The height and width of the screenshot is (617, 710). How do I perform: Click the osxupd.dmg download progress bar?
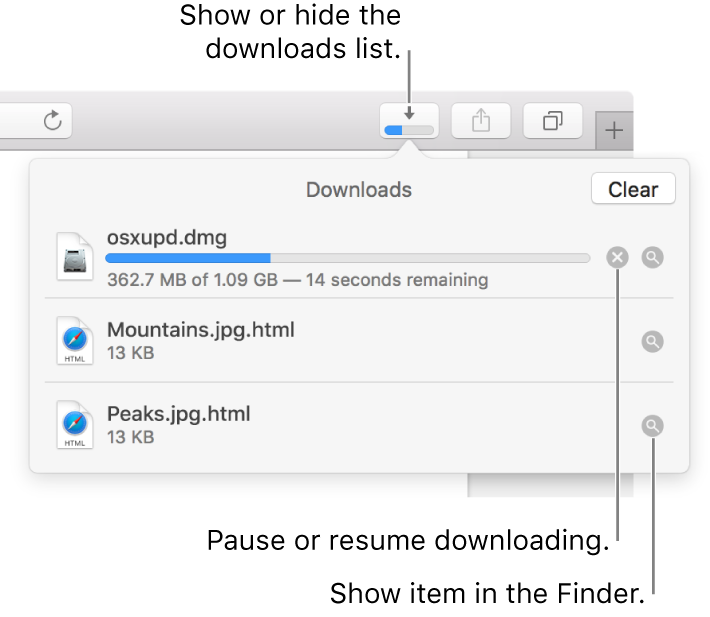point(347,258)
